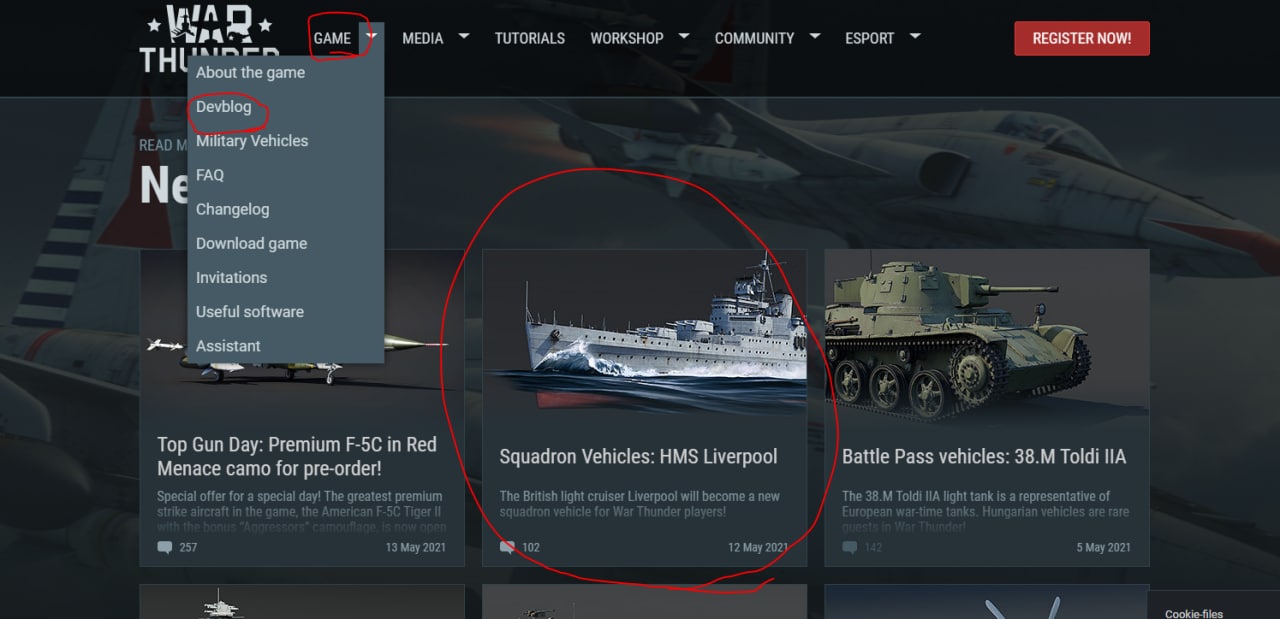The height and width of the screenshot is (619, 1280).
Task: Click the Special offer description text
Action: [x=300, y=511]
